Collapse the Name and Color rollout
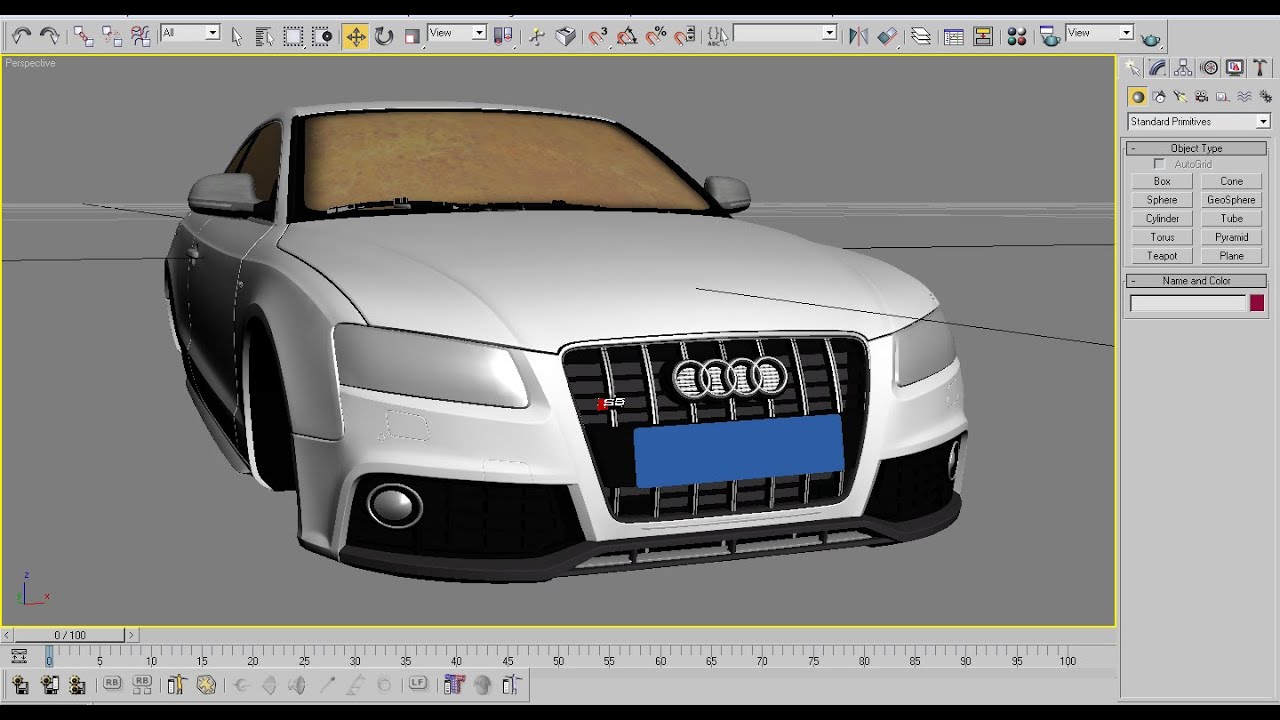The image size is (1280, 720). click(1196, 281)
